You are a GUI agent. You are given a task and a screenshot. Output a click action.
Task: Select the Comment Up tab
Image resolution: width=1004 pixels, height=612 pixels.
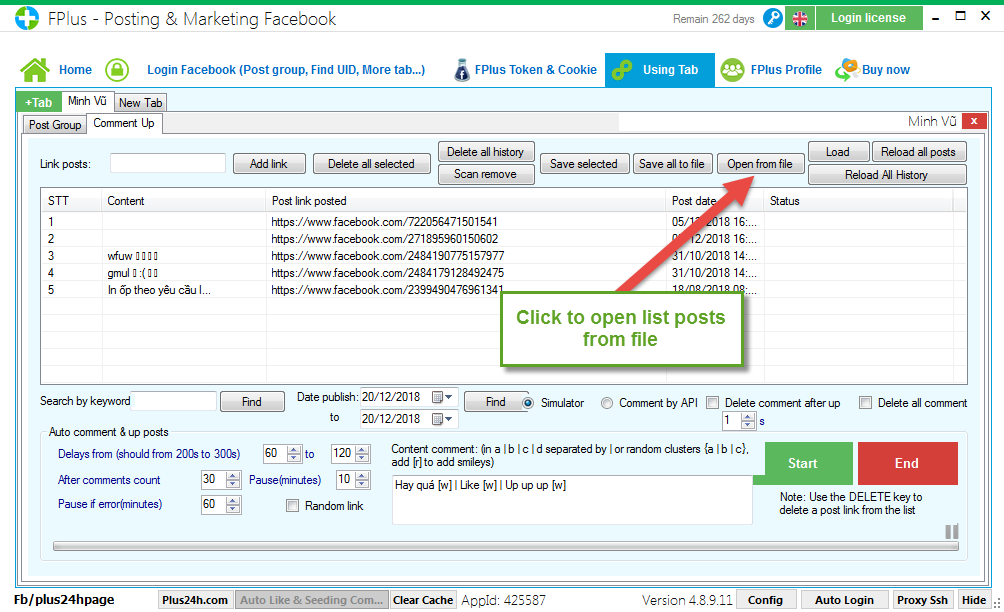point(124,123)
